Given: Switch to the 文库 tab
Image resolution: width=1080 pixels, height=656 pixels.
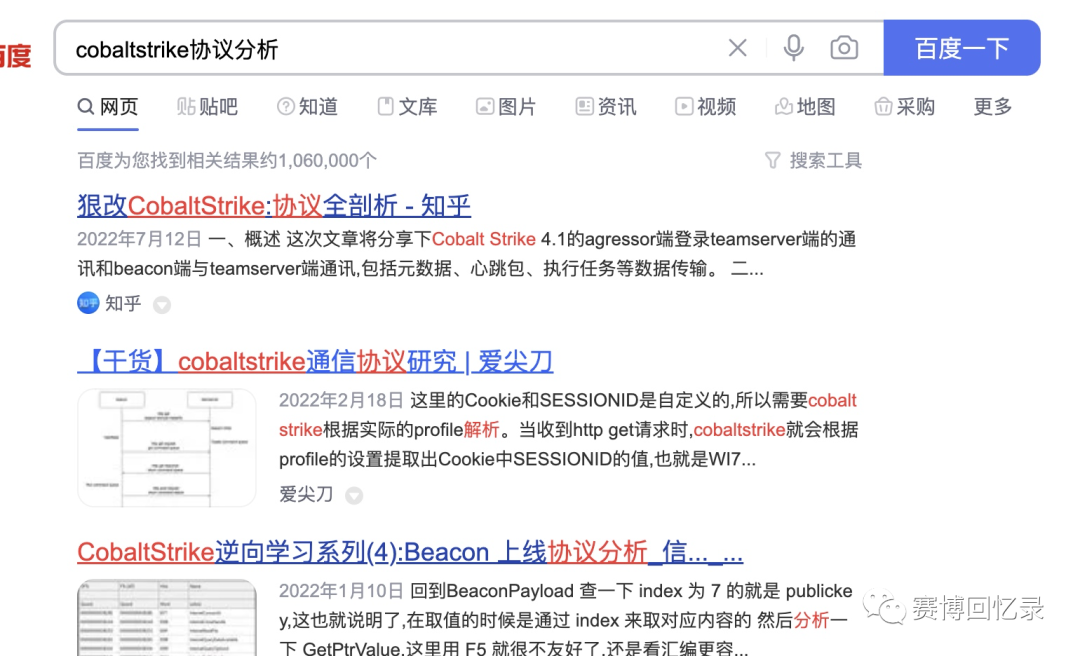Looking at the screenshot, I should pos(407,107).
